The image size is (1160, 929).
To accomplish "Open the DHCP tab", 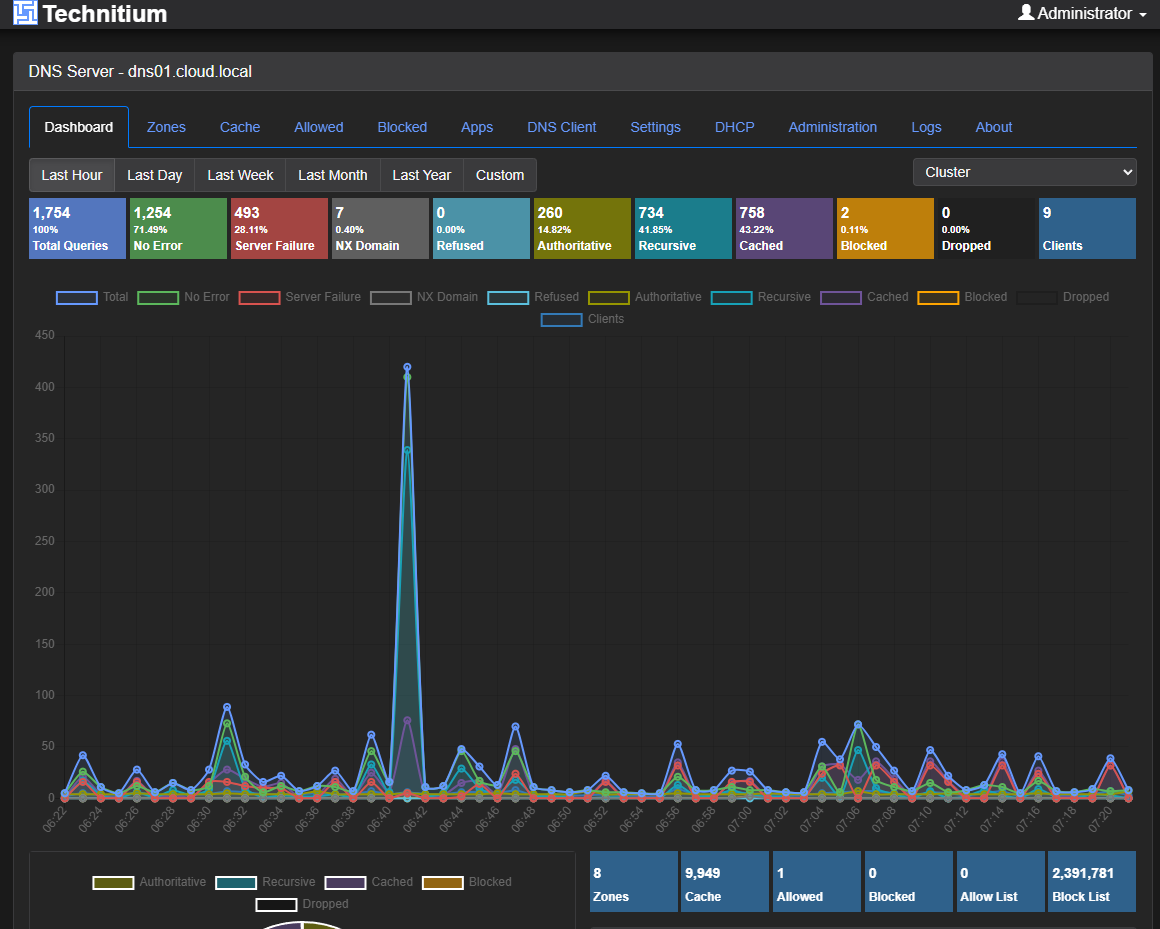I will 735,127.
